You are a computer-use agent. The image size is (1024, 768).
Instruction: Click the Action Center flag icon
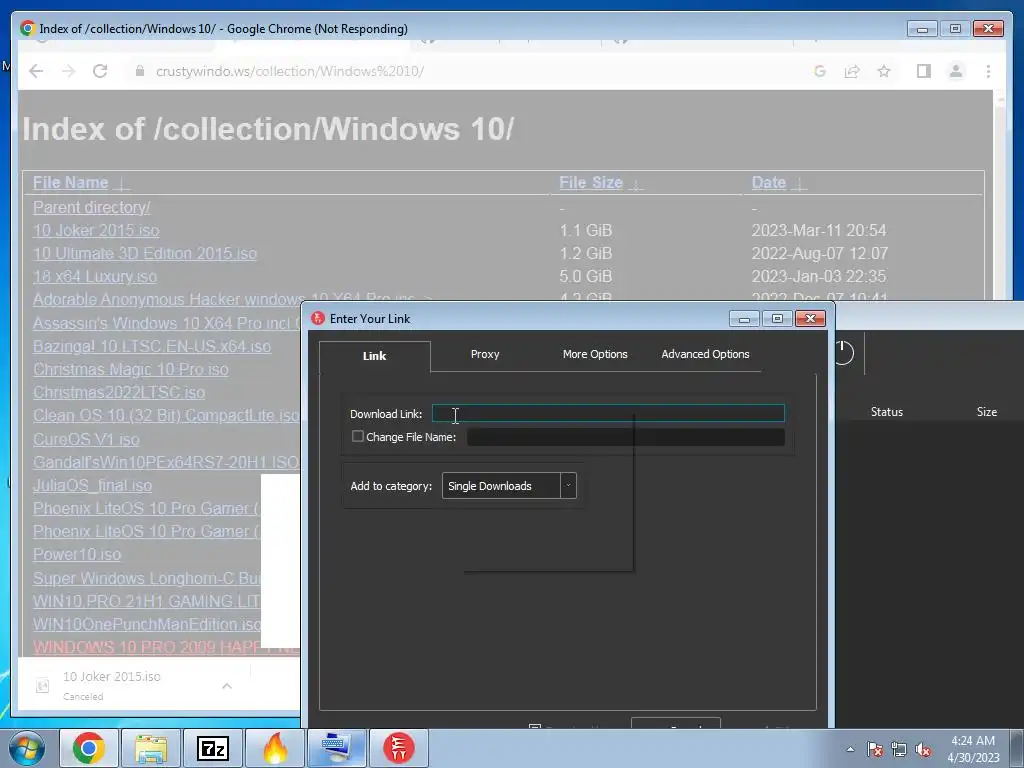(x=875, y=749)
